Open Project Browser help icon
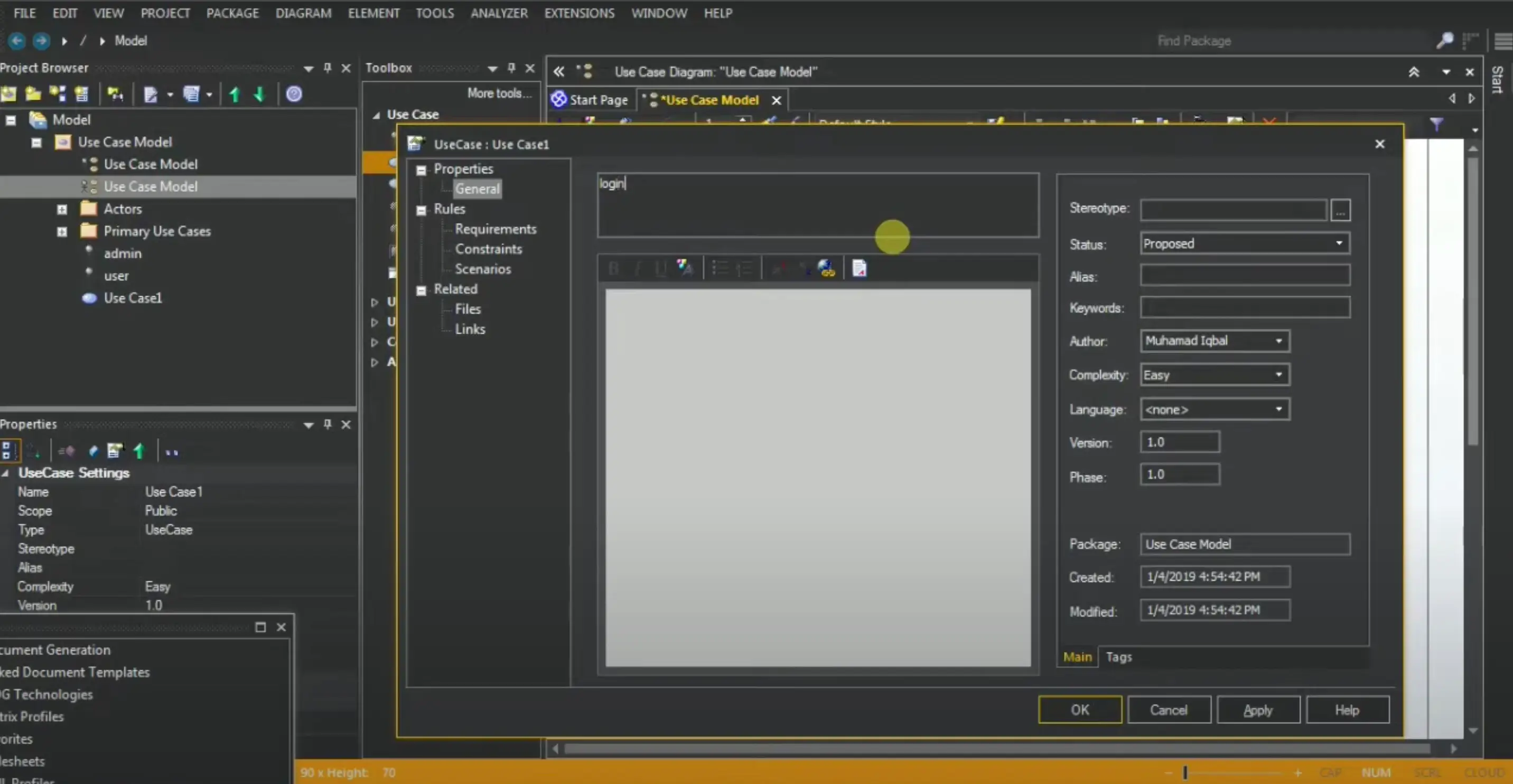This screenshot has height=784, width=1513. coord(294,94)
